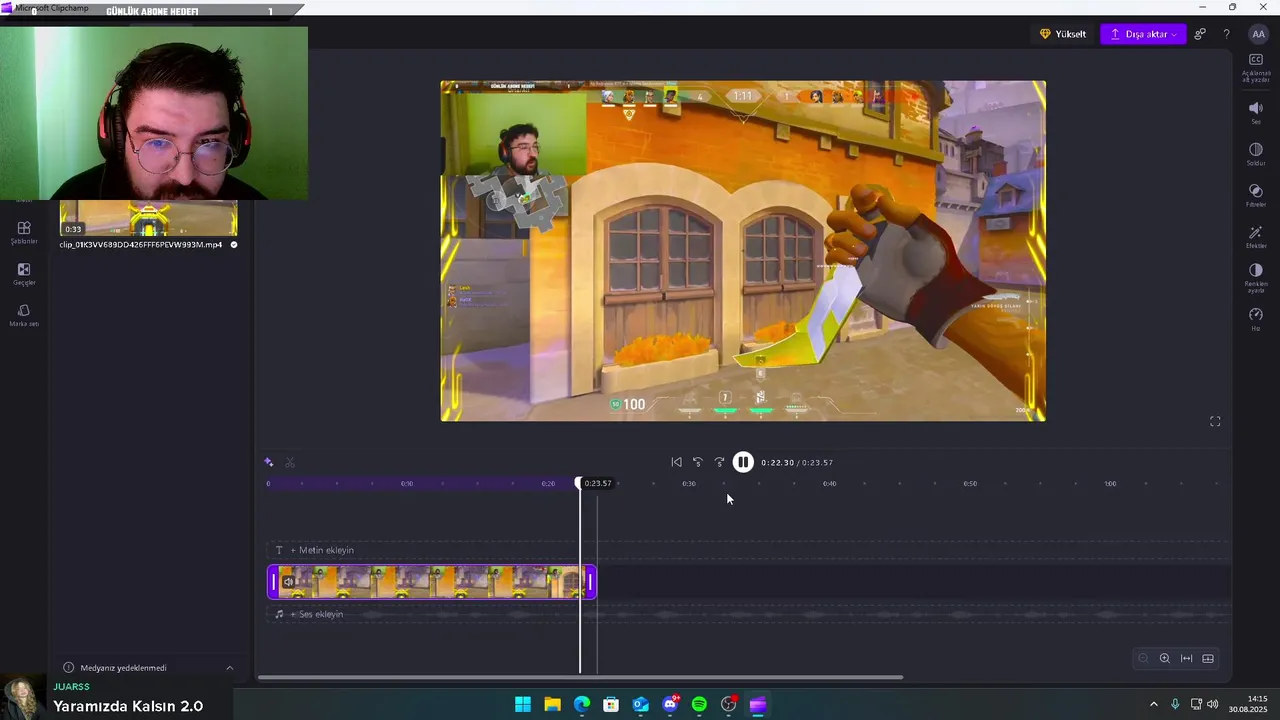The image size is (1280, 720).
Task: Open the Marka seti sidebar panel
Action: click(24, 315)
